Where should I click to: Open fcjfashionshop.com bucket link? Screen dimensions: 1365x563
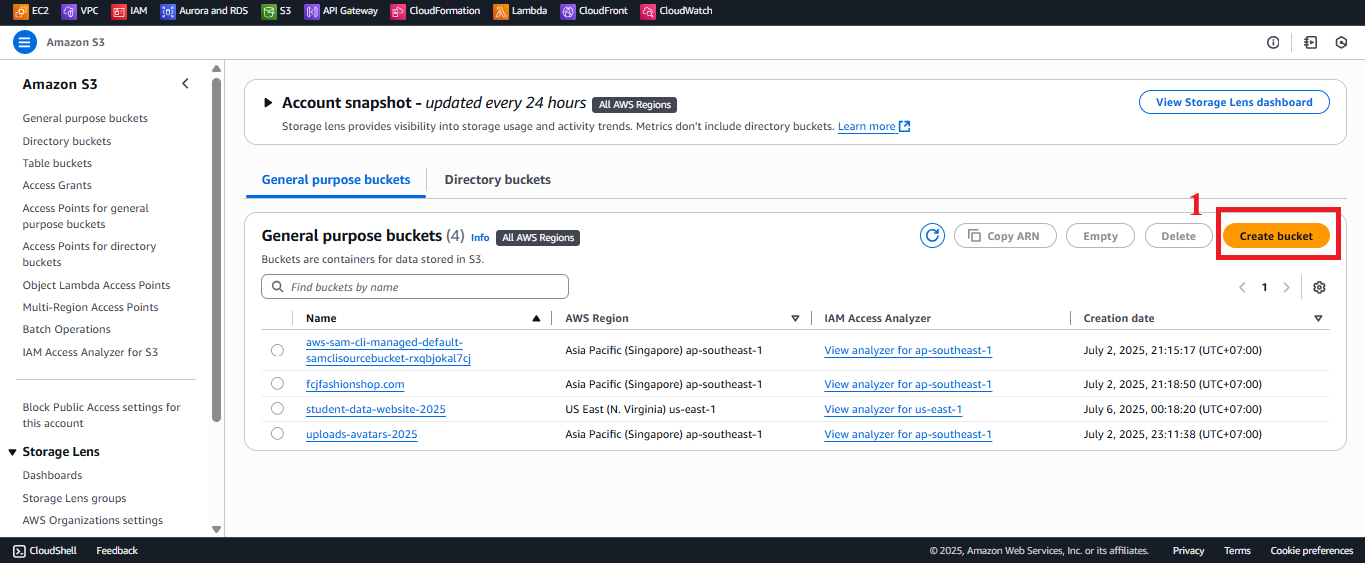pos(355,384)
